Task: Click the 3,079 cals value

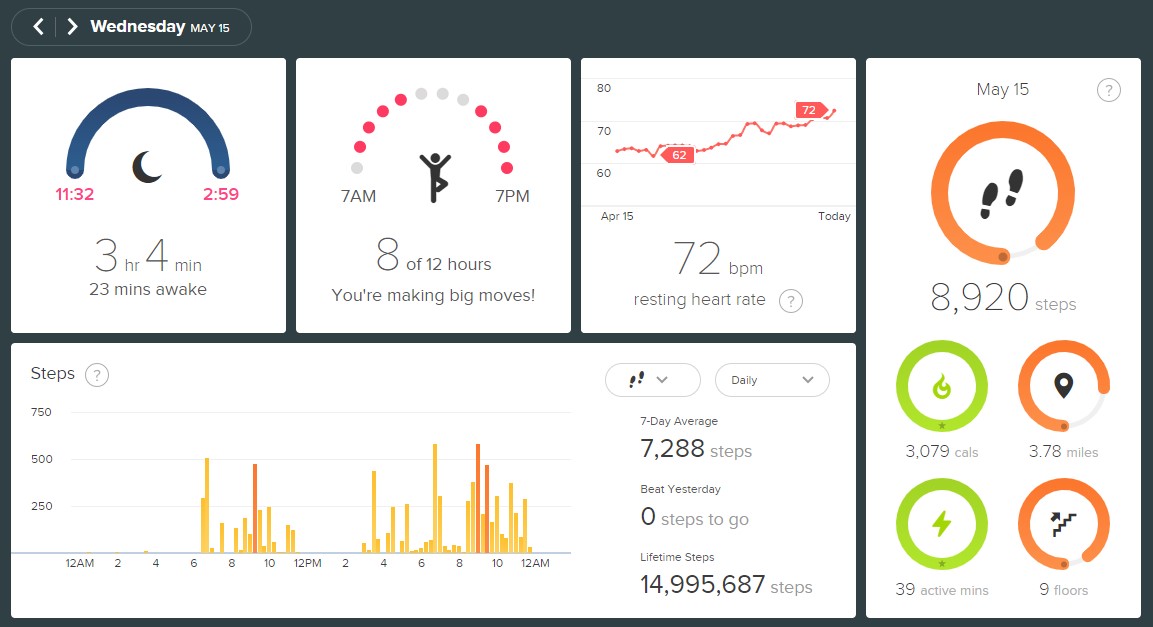Action: [x=941, y=451]
